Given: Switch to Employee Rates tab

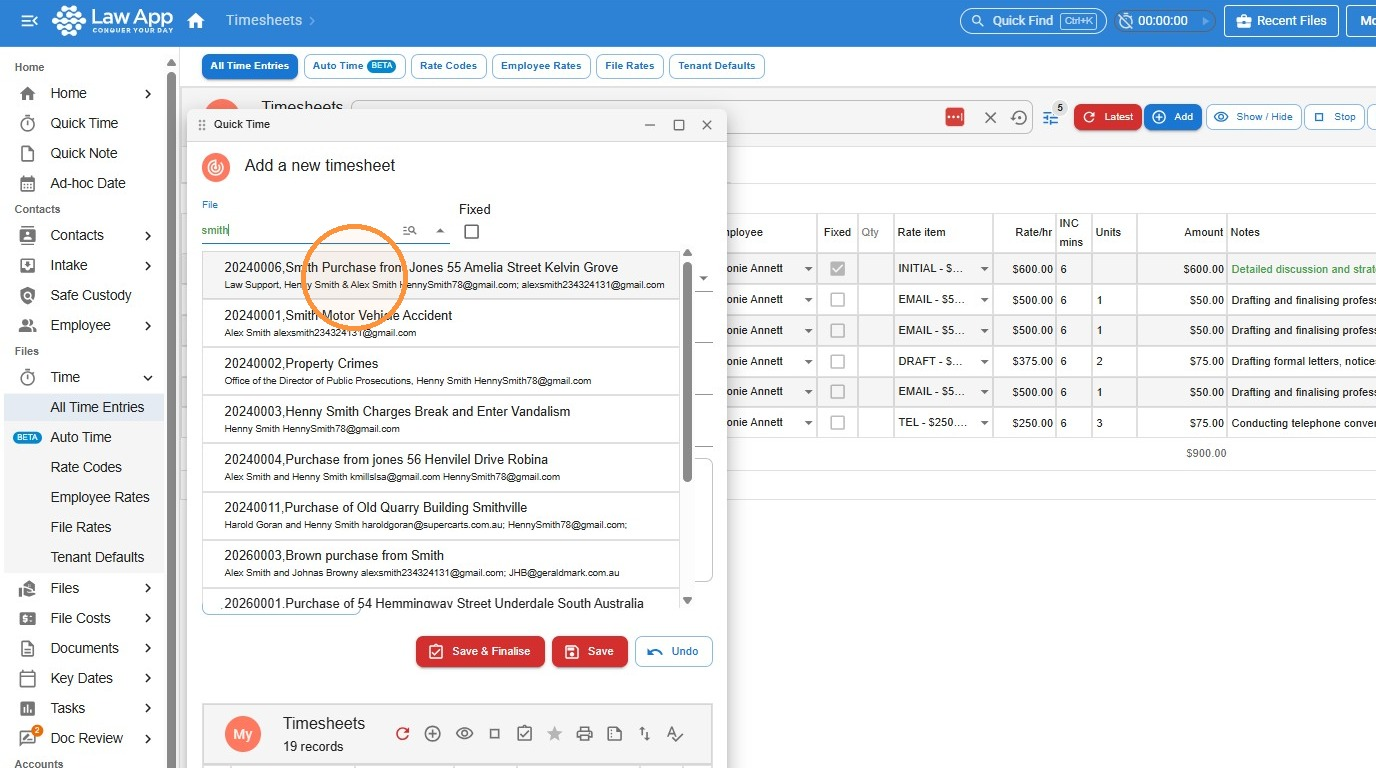Looking at the screenshot, I should [x=541, y=66].
